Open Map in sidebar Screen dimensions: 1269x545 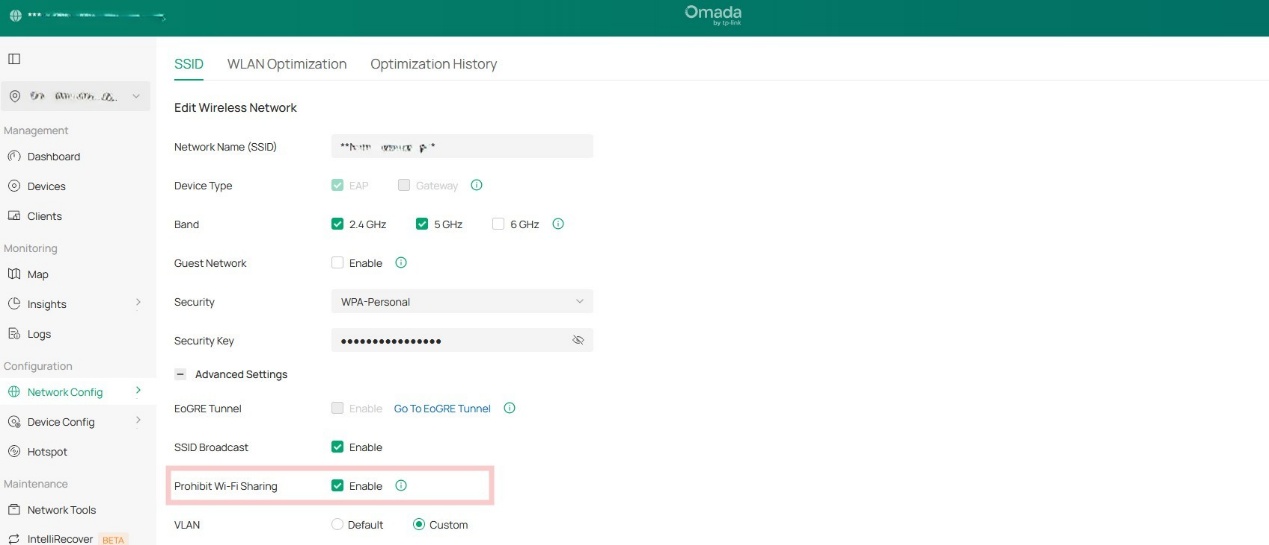pos(38,275)
